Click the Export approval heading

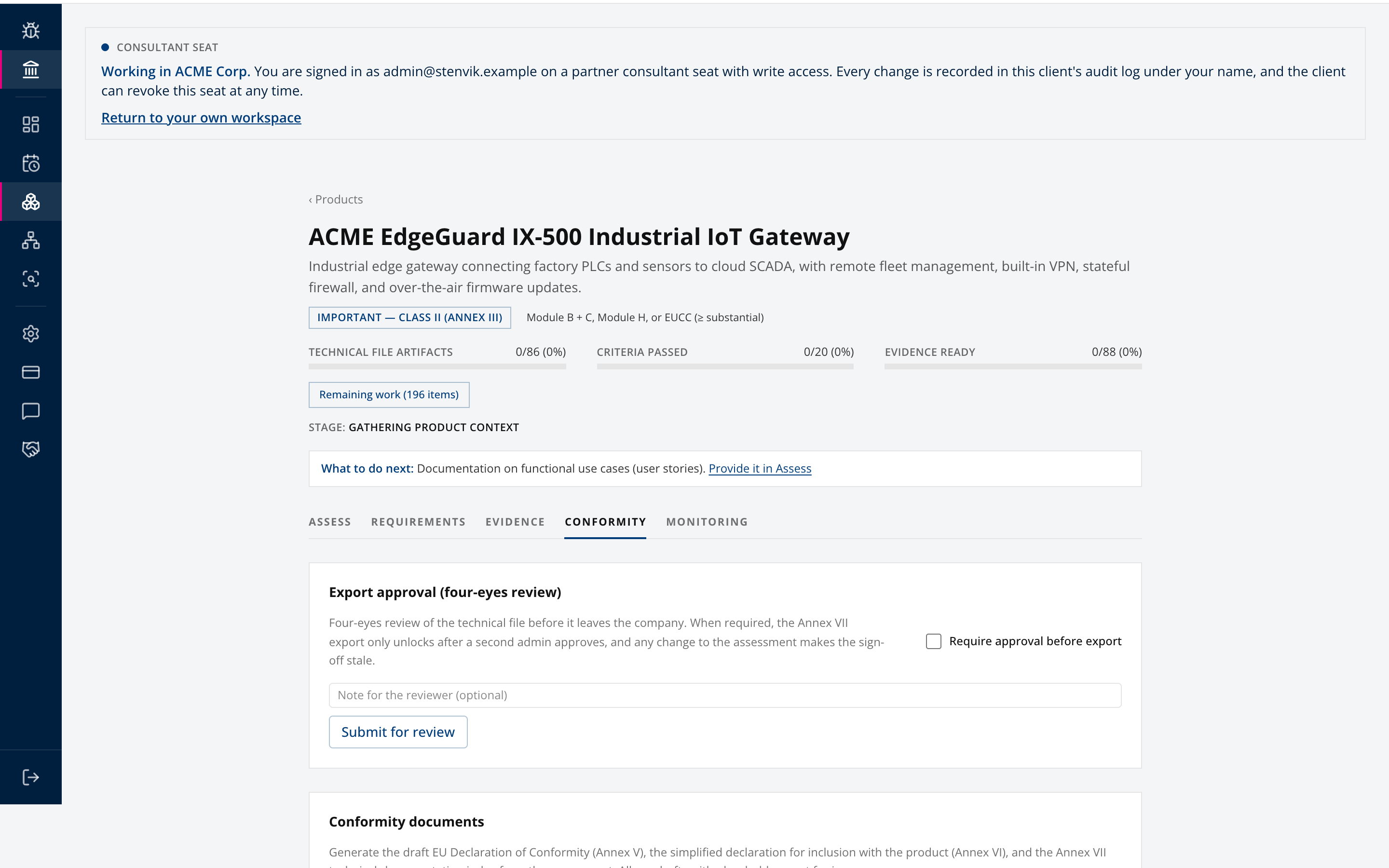tap(445, 593)
